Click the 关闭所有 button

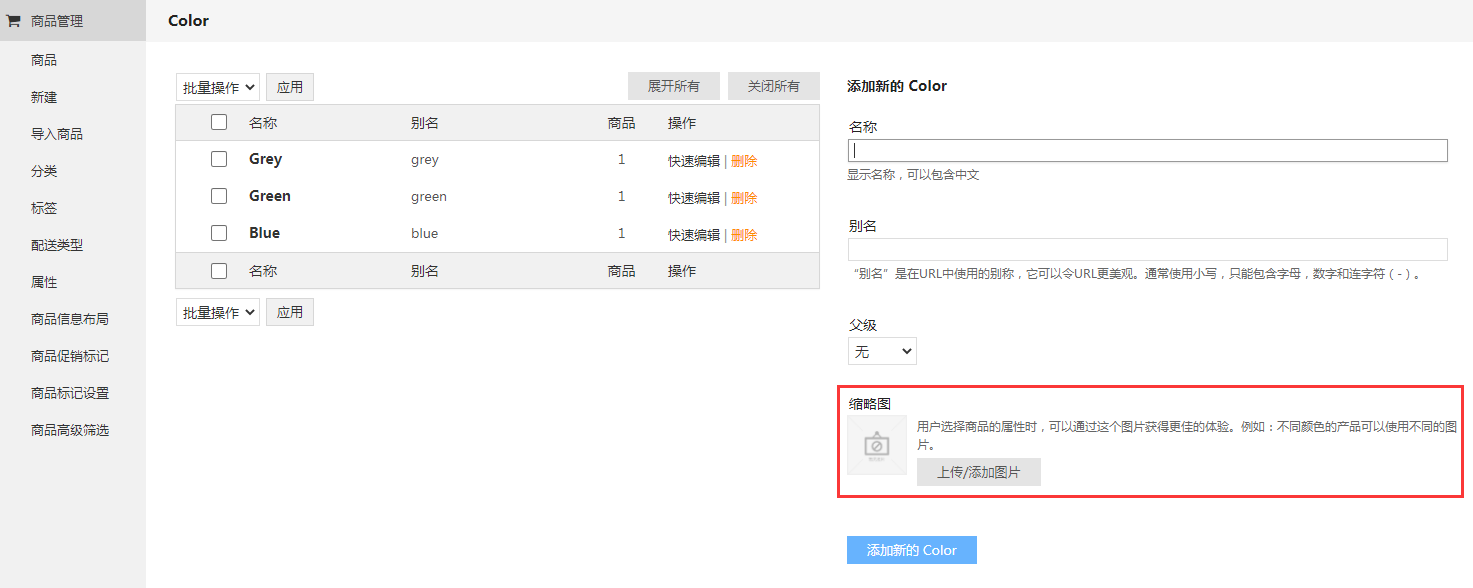(x=774, y=86)
